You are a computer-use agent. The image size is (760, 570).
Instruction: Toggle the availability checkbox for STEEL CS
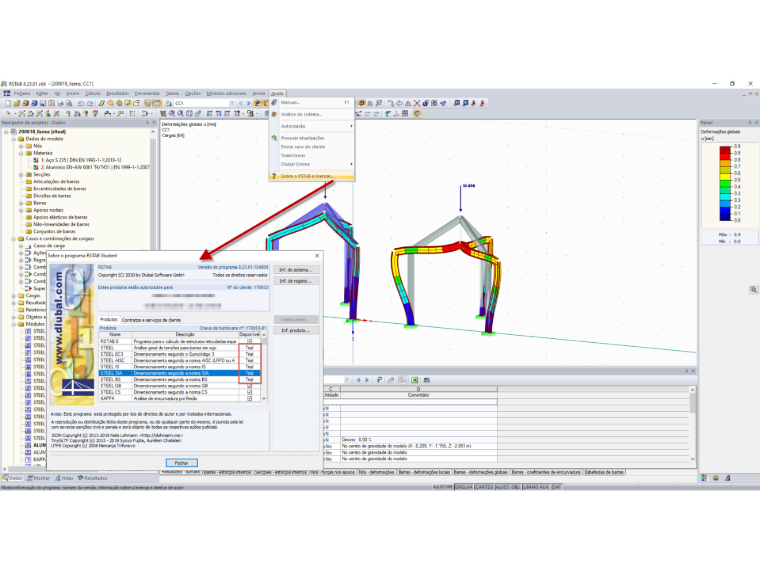250,392
